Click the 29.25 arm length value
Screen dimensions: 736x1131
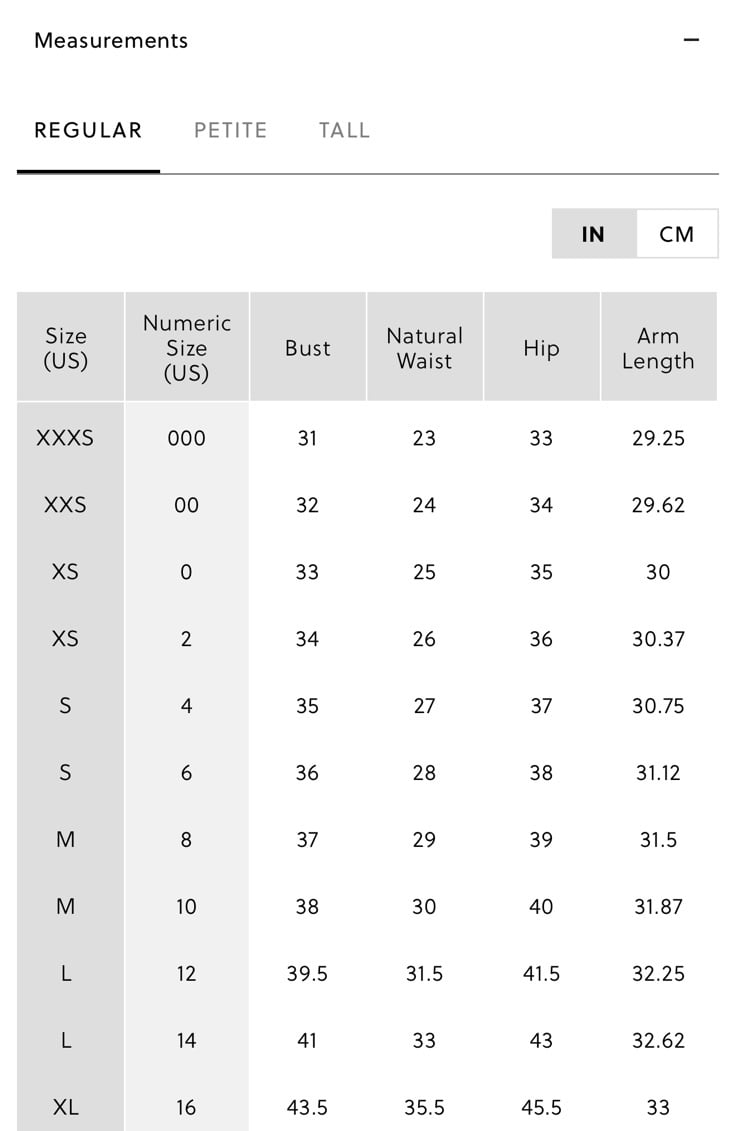[658, 438]
